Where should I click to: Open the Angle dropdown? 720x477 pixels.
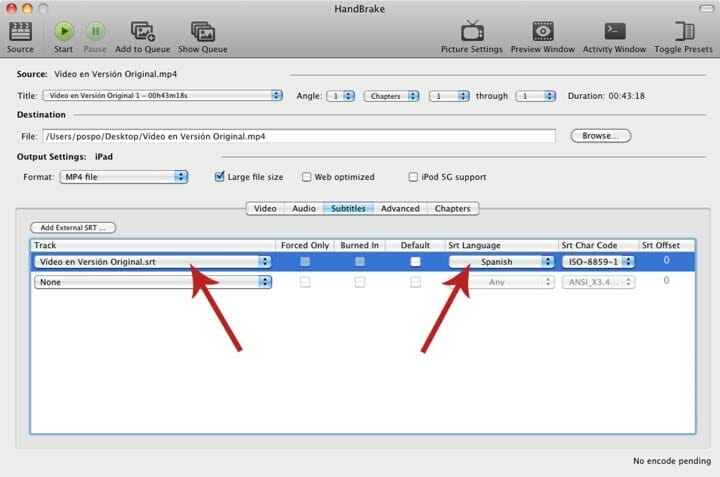click(340, 96)
